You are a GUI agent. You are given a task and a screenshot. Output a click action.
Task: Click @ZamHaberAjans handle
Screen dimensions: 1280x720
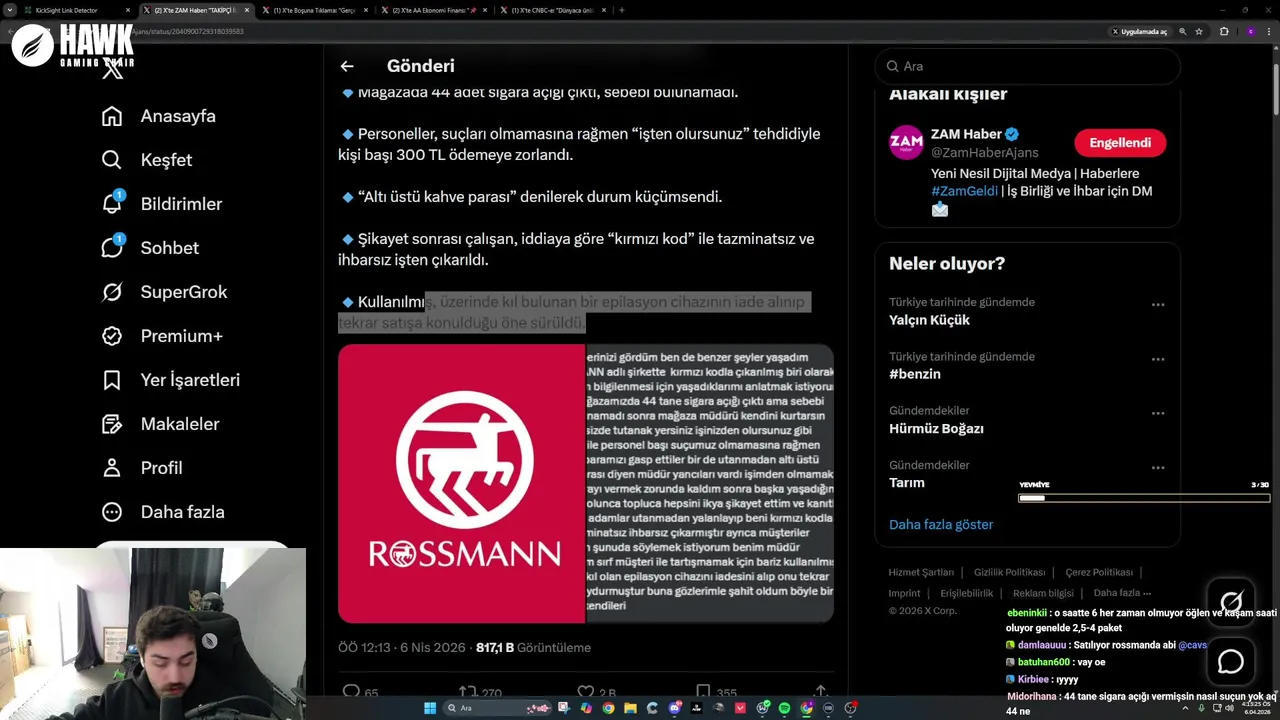[x=985, y=153]
